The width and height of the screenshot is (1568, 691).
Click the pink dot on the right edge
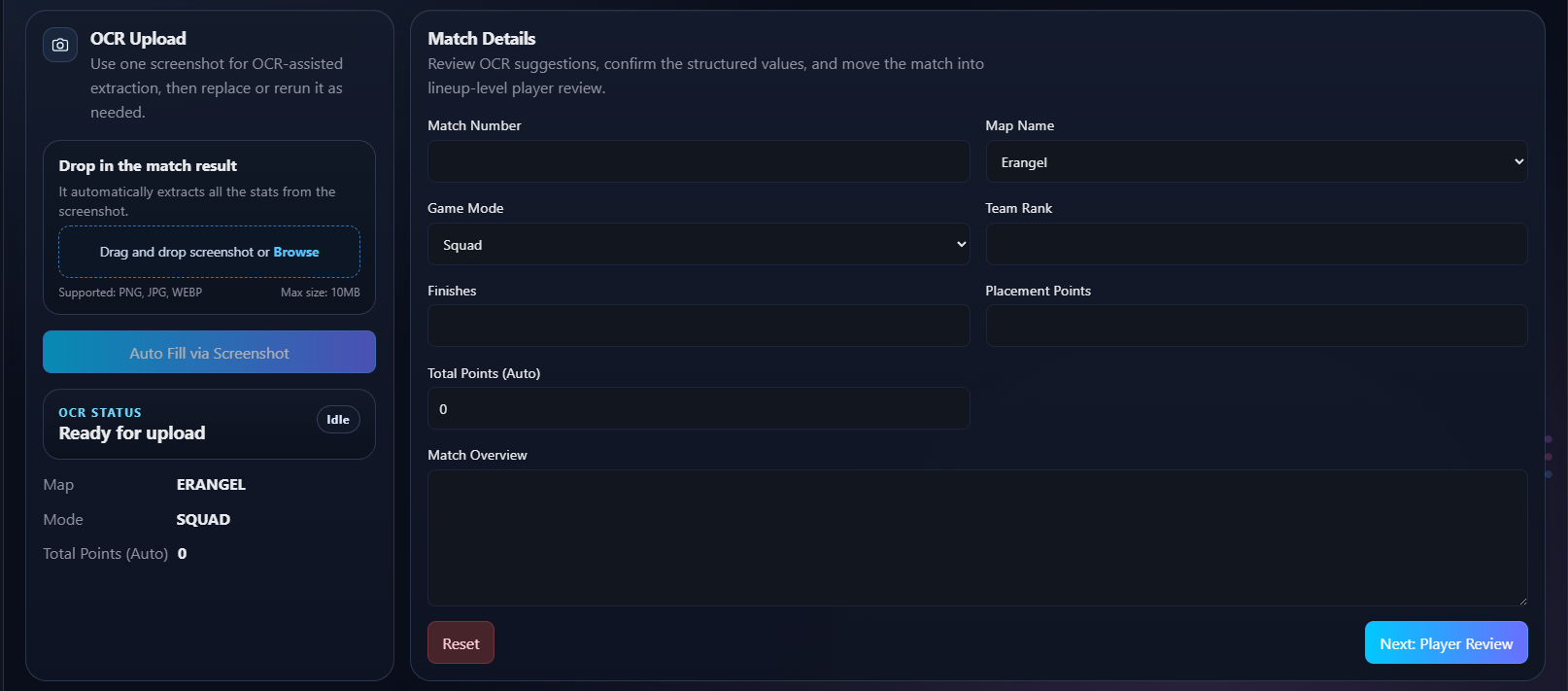pos(1548,456)
